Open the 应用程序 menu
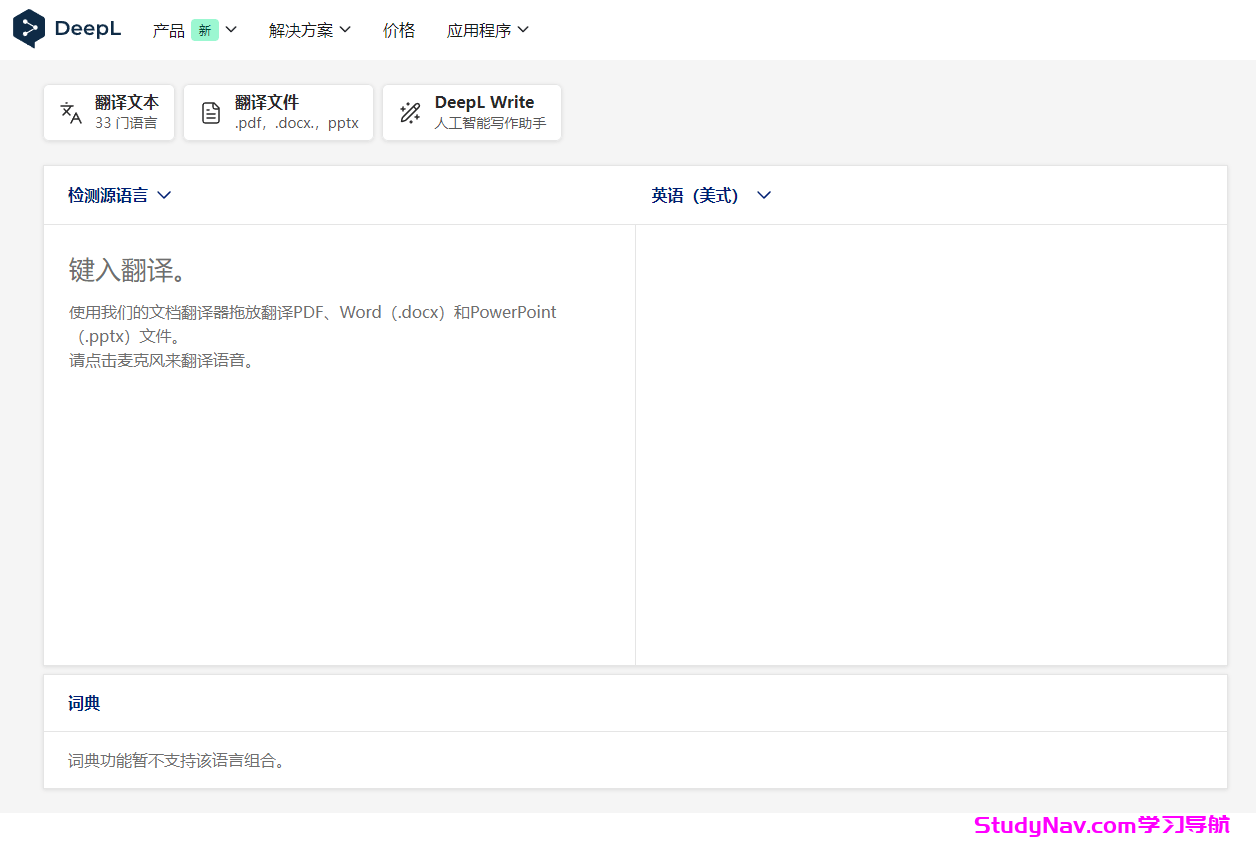The height and width of the screenshot is (863, 1256). 488,30
